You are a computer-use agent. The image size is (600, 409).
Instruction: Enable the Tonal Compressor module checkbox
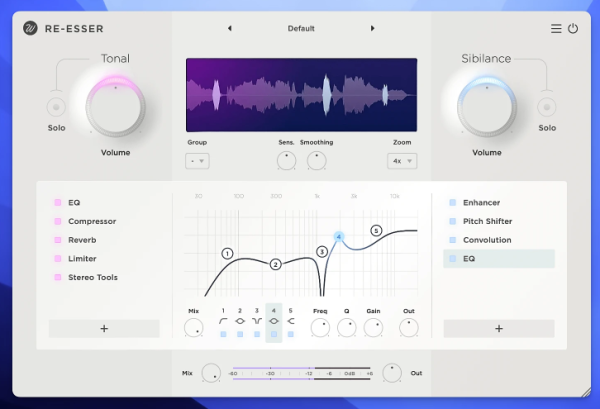click(x=58, y=221)
